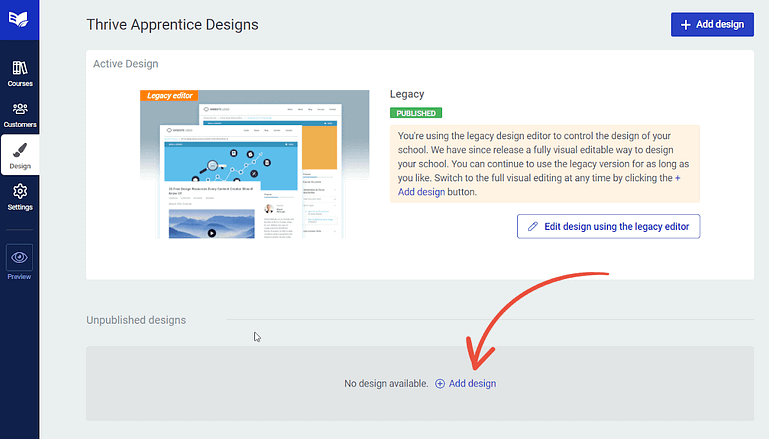Image resolution: width=769 pixels, height=439 pixels.
Task: Open Settings gear in sidebar
Action: tap(20, 197)
